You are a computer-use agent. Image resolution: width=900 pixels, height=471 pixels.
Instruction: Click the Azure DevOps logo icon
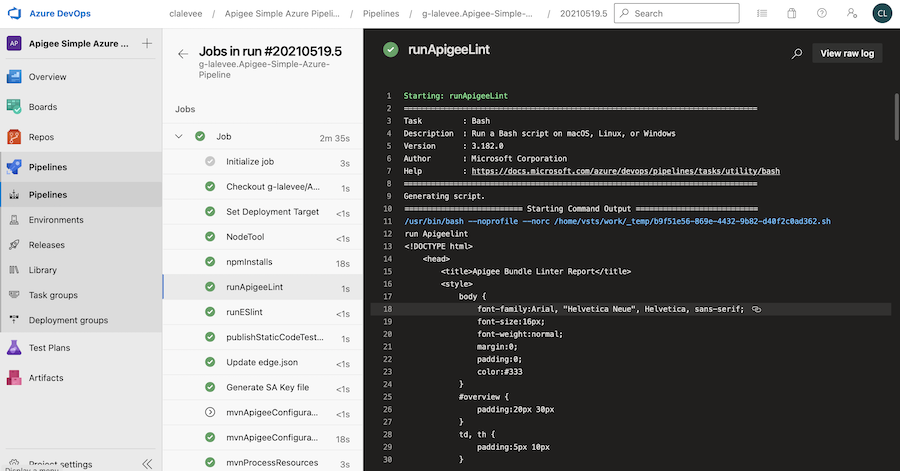pyautogui.click(x=14, y=13)
